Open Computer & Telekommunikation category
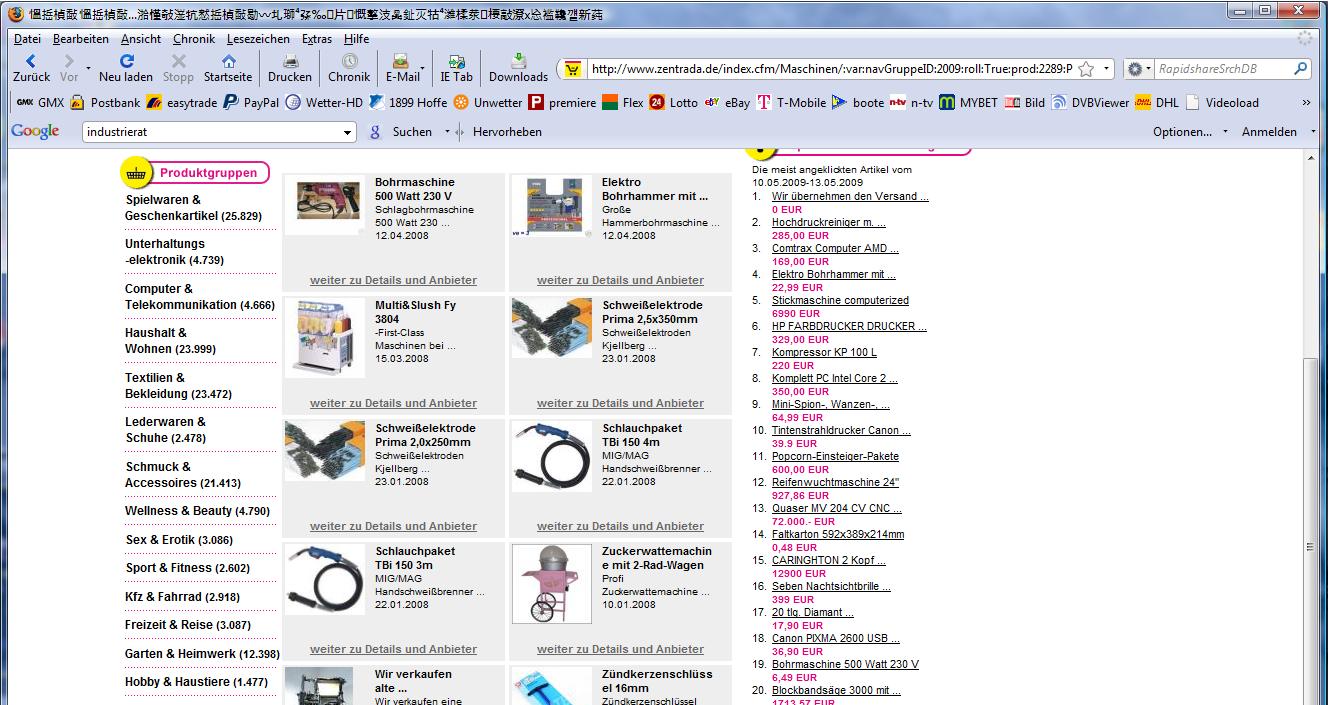 (199, 297)
